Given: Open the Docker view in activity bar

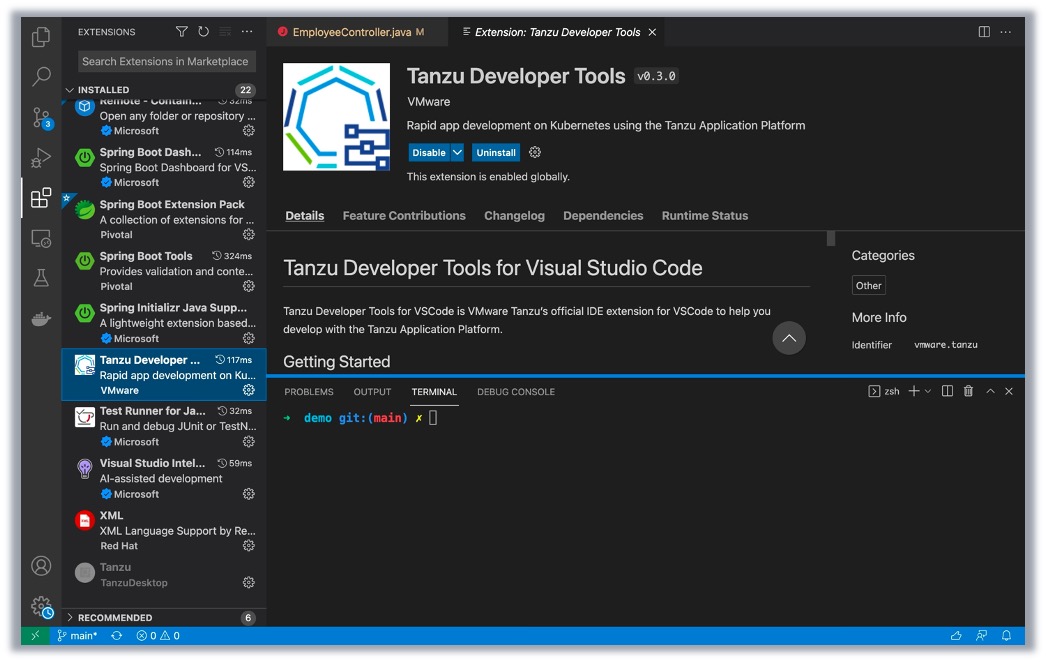Looking at the screenshot, I should point(41,320).
